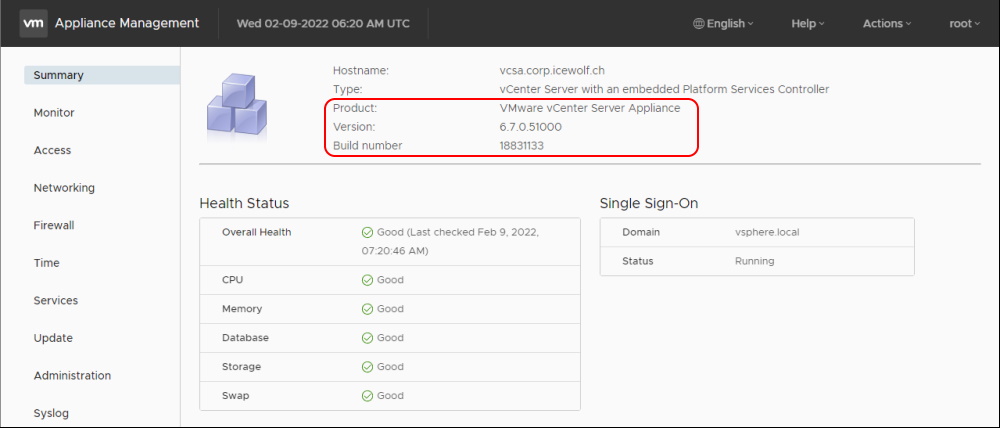The height and width of the screenshot is (428, 1000).
Task: Click the CPU row label
Action: coord(232,280)
